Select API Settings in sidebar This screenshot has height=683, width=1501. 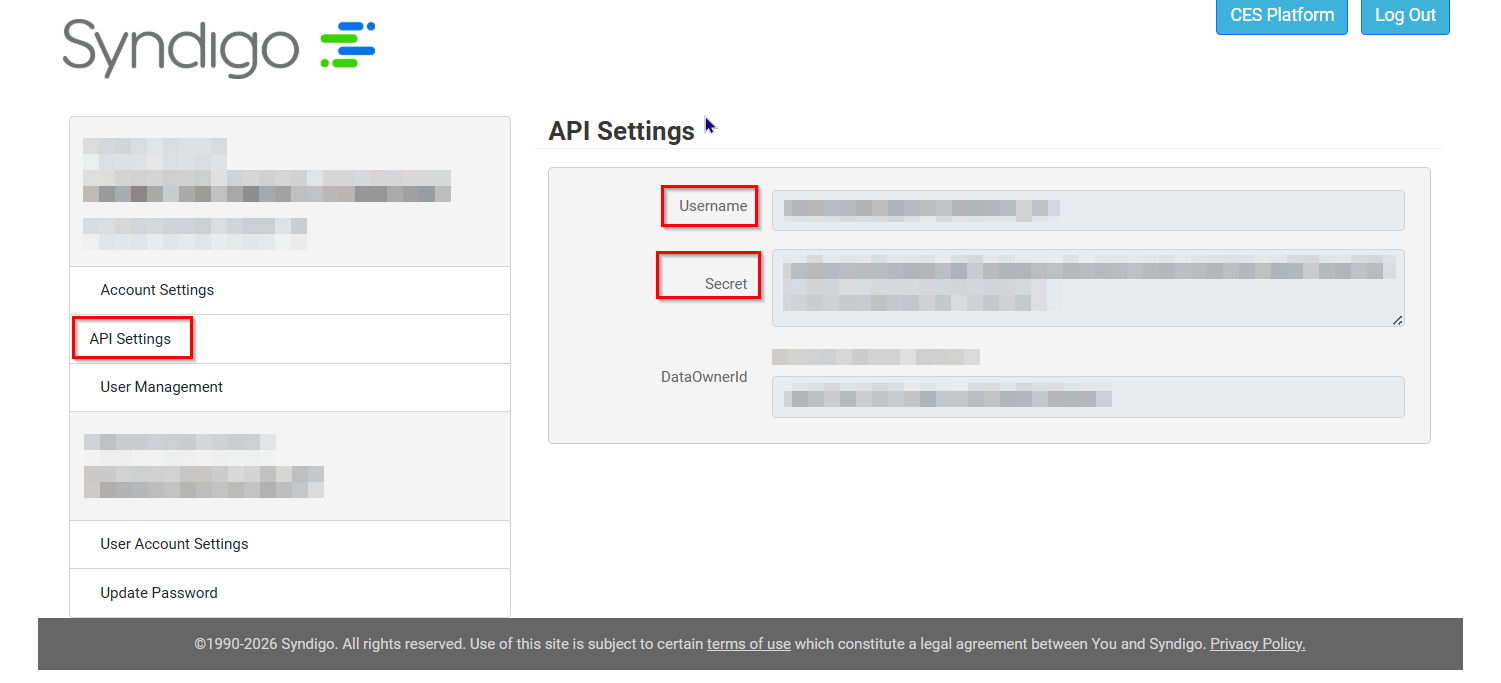pos(290,339)
